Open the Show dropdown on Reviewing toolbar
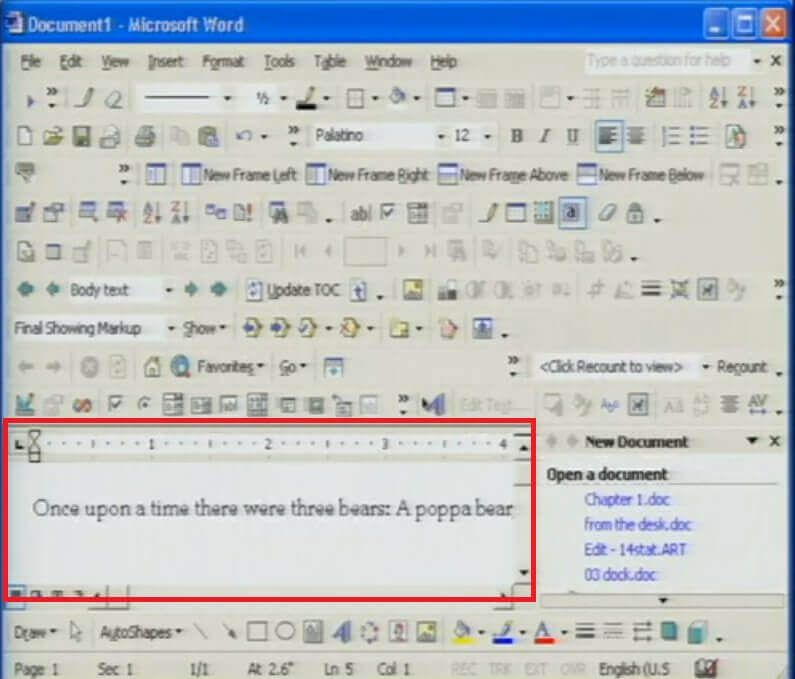 pos(204,329)
